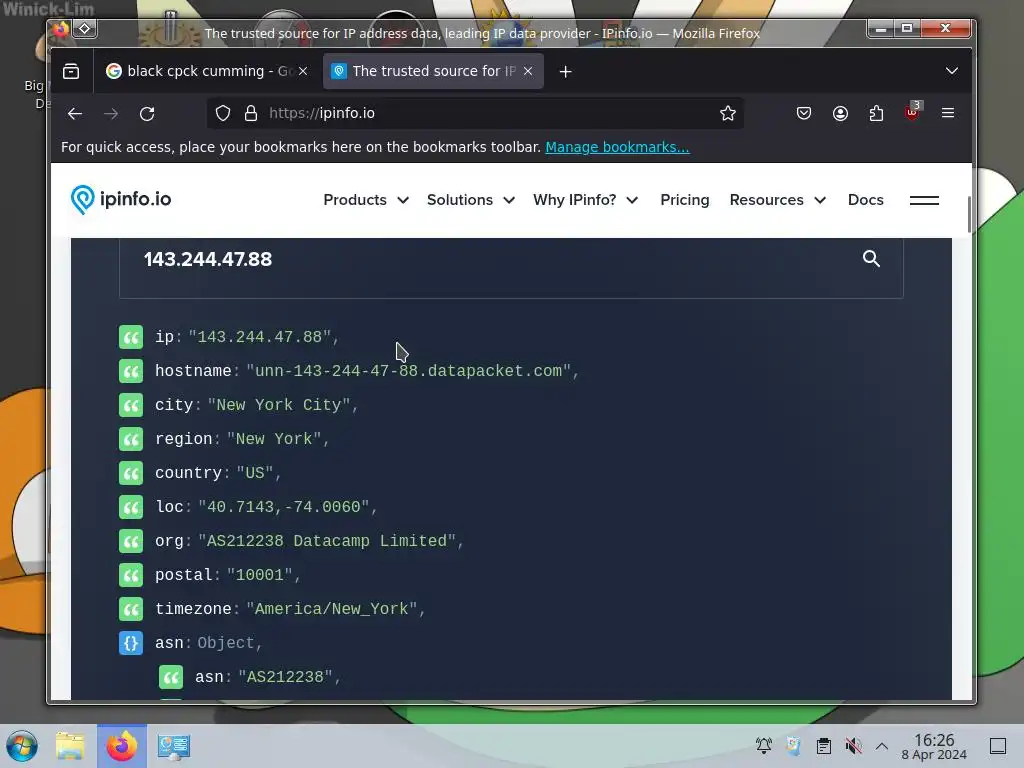Click the IP search magnifier icon

pos(871,259)
